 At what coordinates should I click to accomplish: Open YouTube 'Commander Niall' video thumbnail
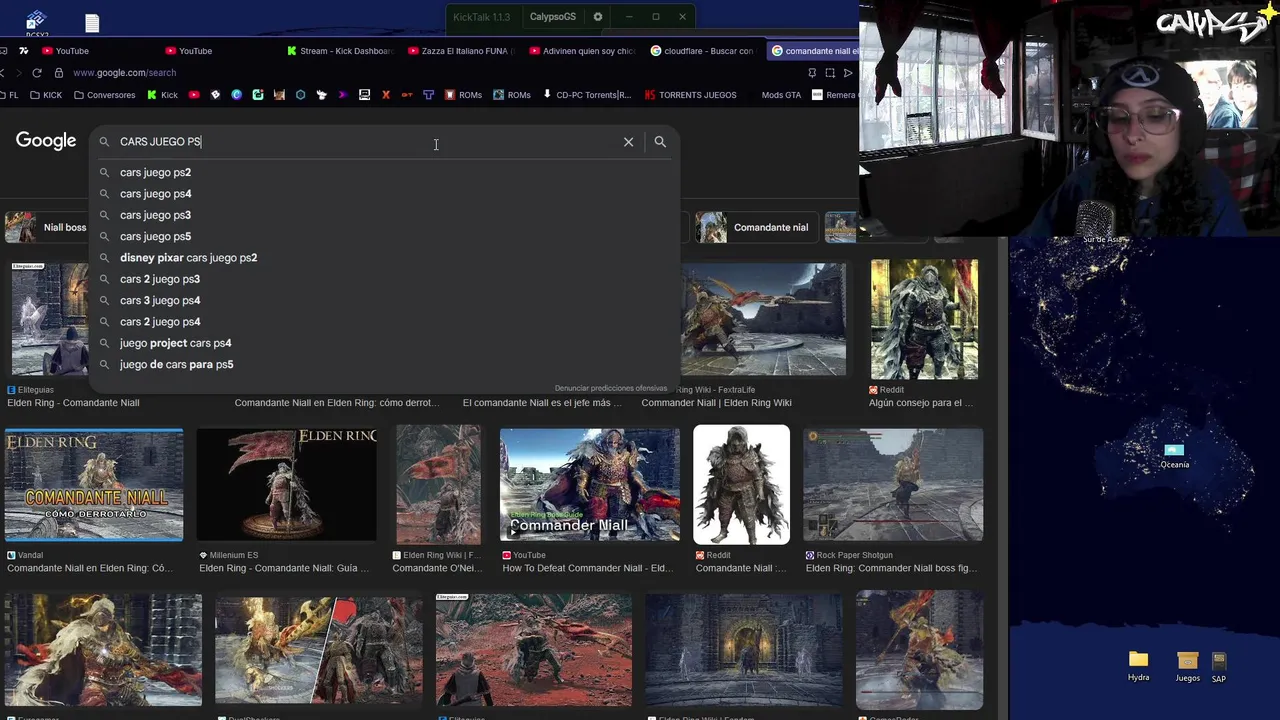click(x=590, y=485)
